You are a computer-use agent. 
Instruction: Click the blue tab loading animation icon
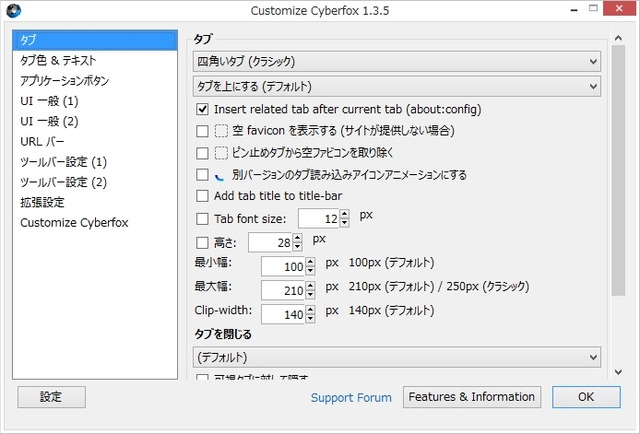pos(220,176)
